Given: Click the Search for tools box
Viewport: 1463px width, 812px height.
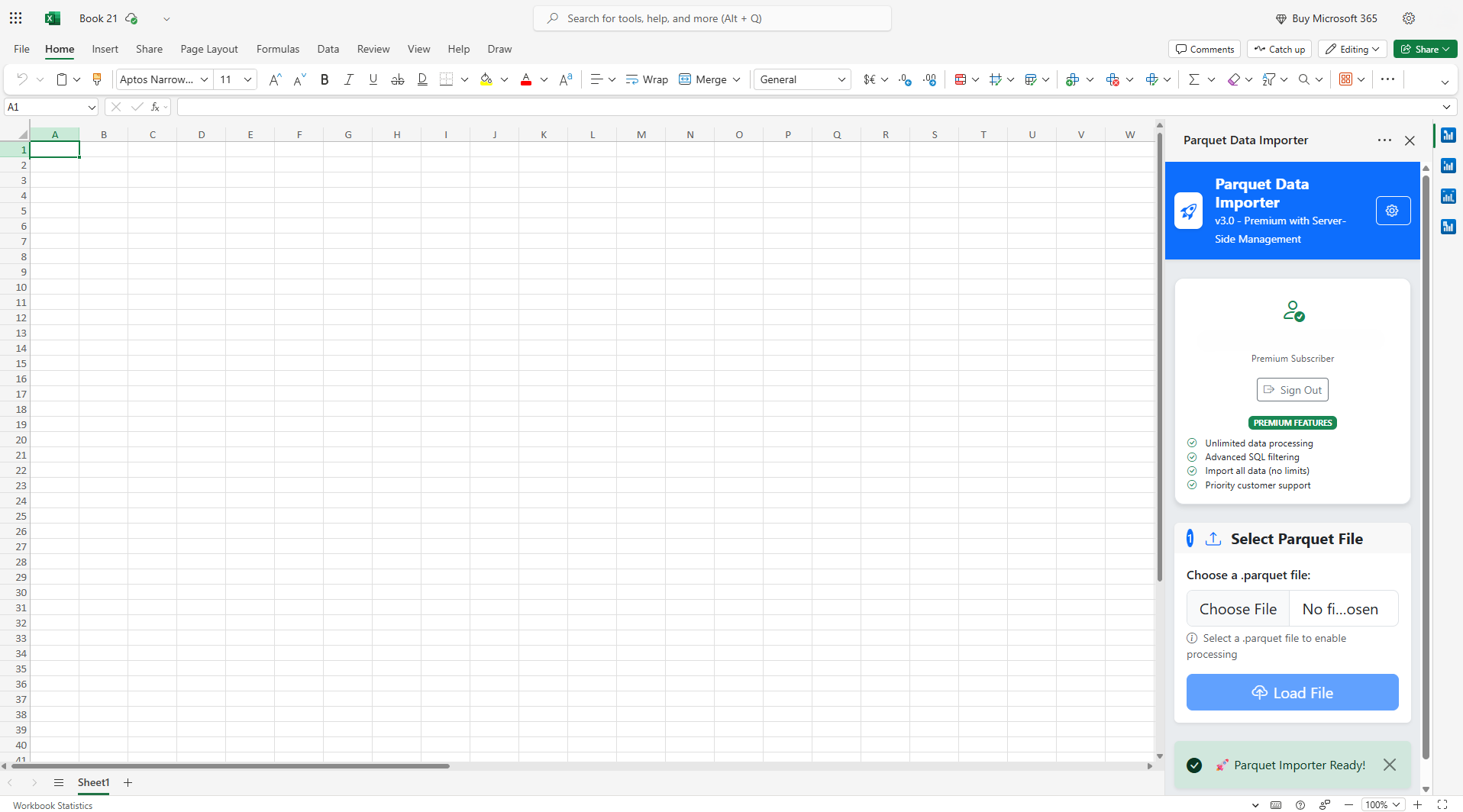Looking at the screenshot, I should pyautogui.click(x=712, y=18).
